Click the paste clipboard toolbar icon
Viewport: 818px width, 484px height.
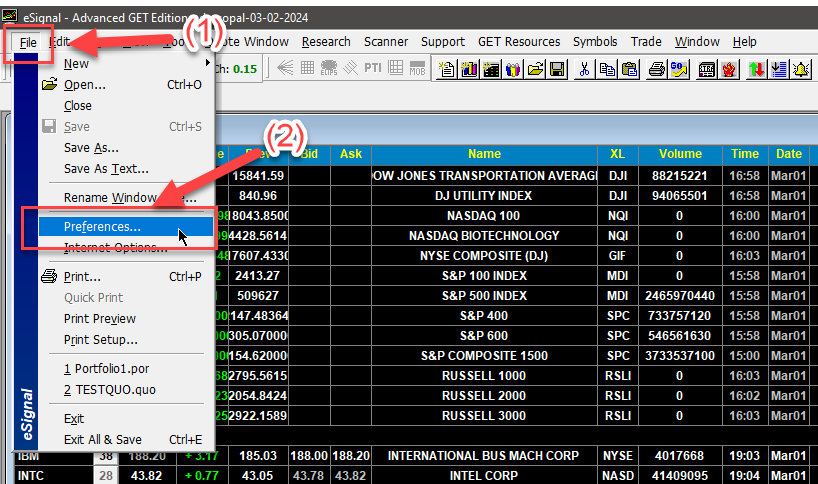630,69
